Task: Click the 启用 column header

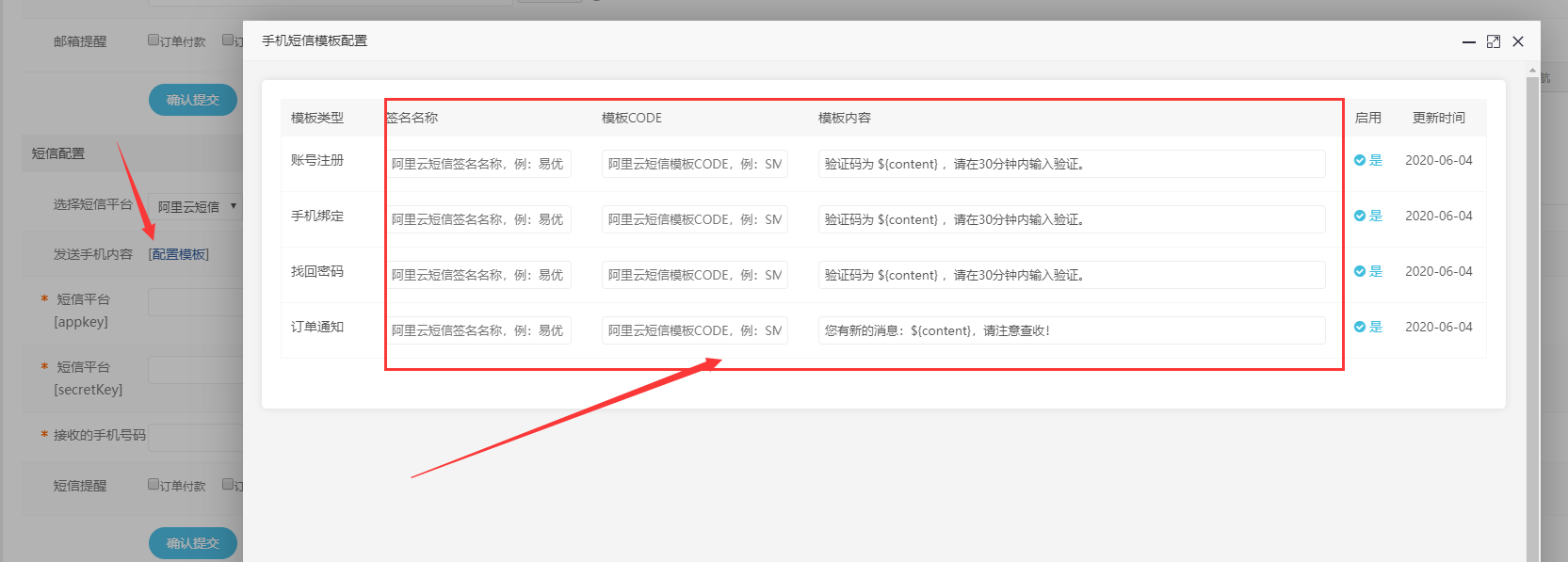Action: coord(1368,118)
